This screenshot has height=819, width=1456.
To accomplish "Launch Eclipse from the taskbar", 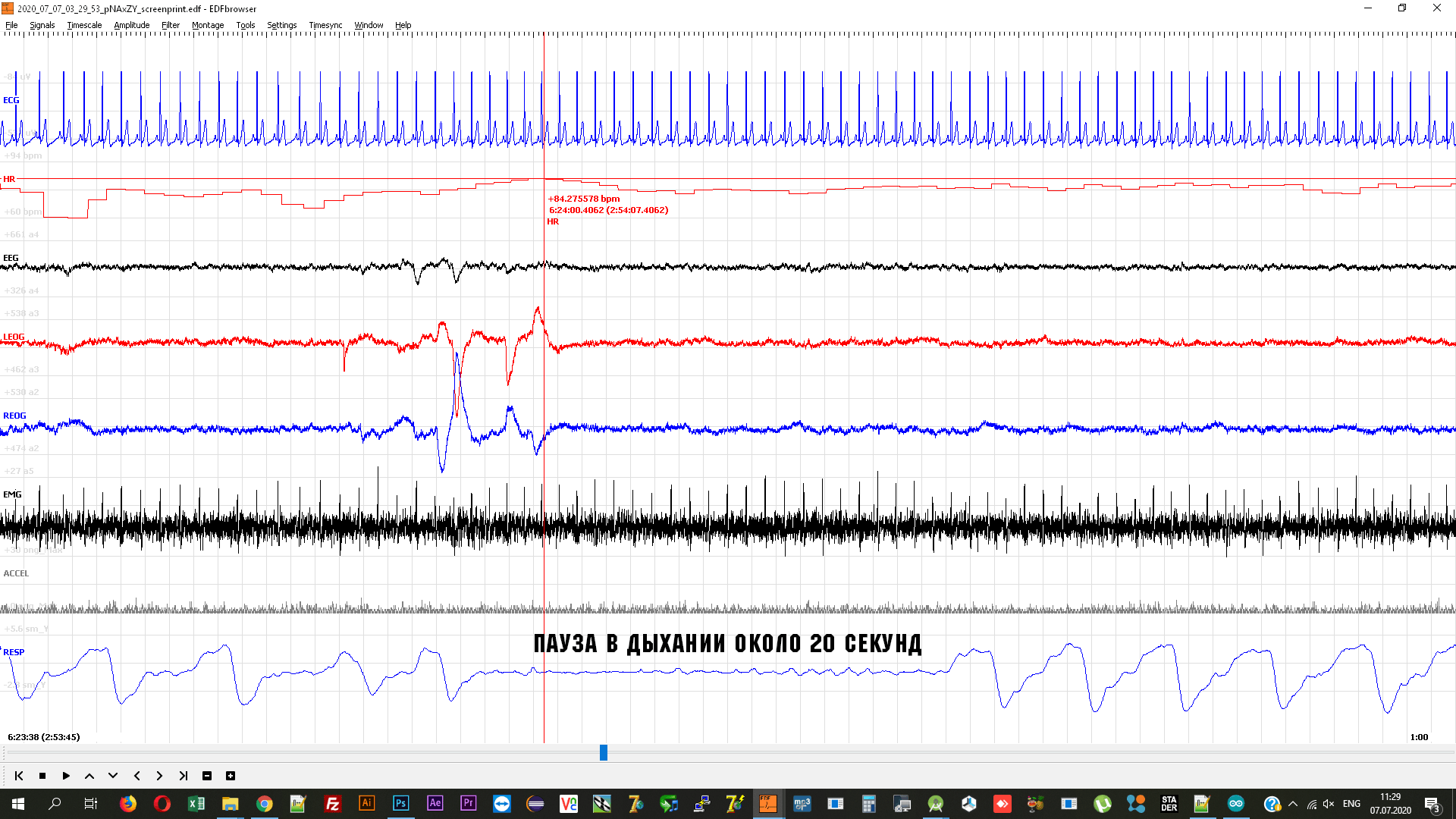I will coord(535,804).
